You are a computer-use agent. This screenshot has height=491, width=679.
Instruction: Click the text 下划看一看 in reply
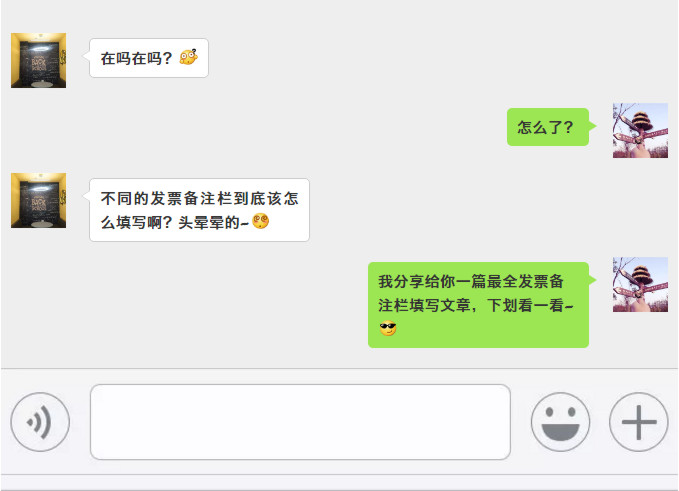point(525,305)
